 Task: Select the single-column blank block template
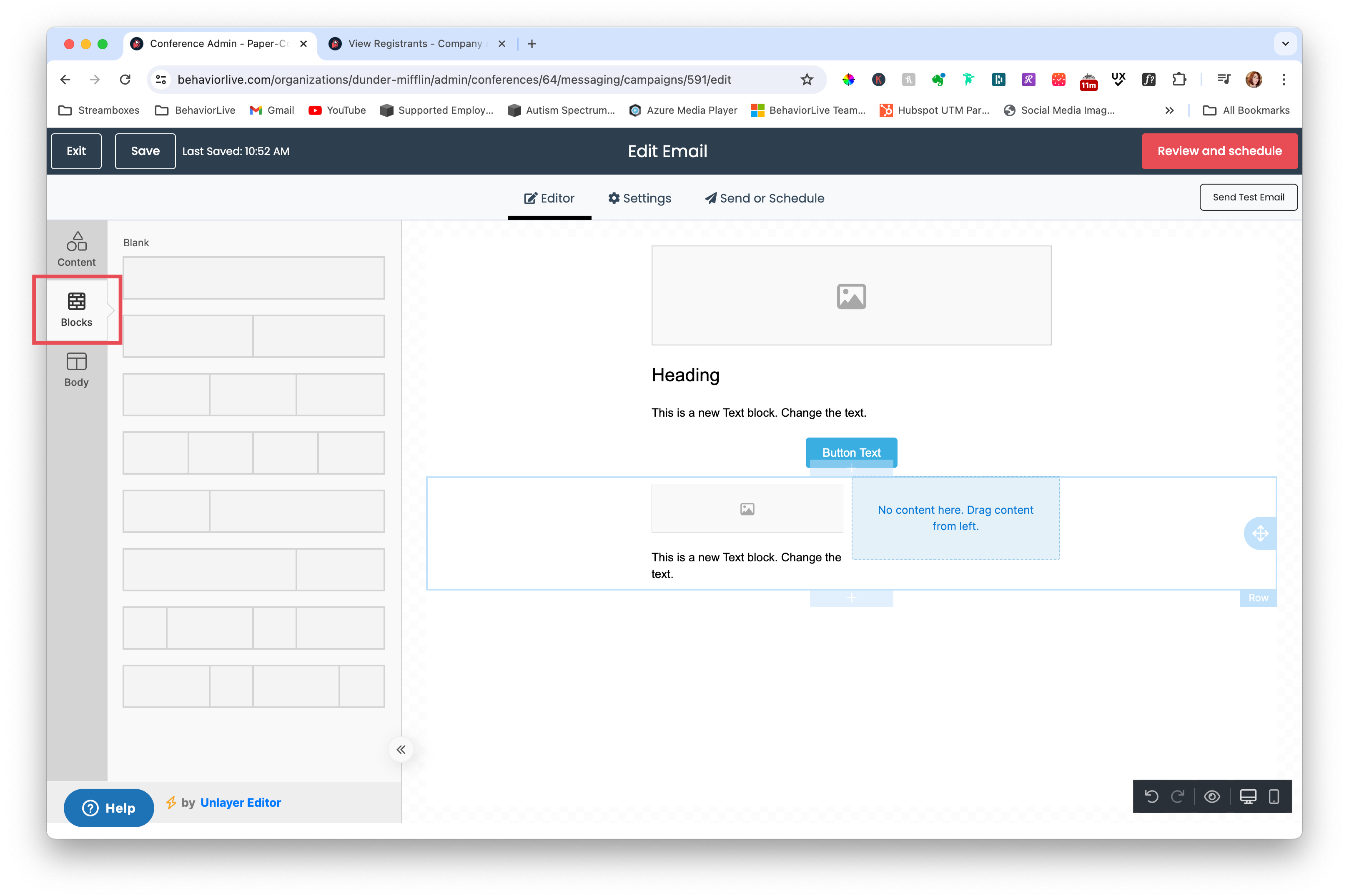coord(254,278)
